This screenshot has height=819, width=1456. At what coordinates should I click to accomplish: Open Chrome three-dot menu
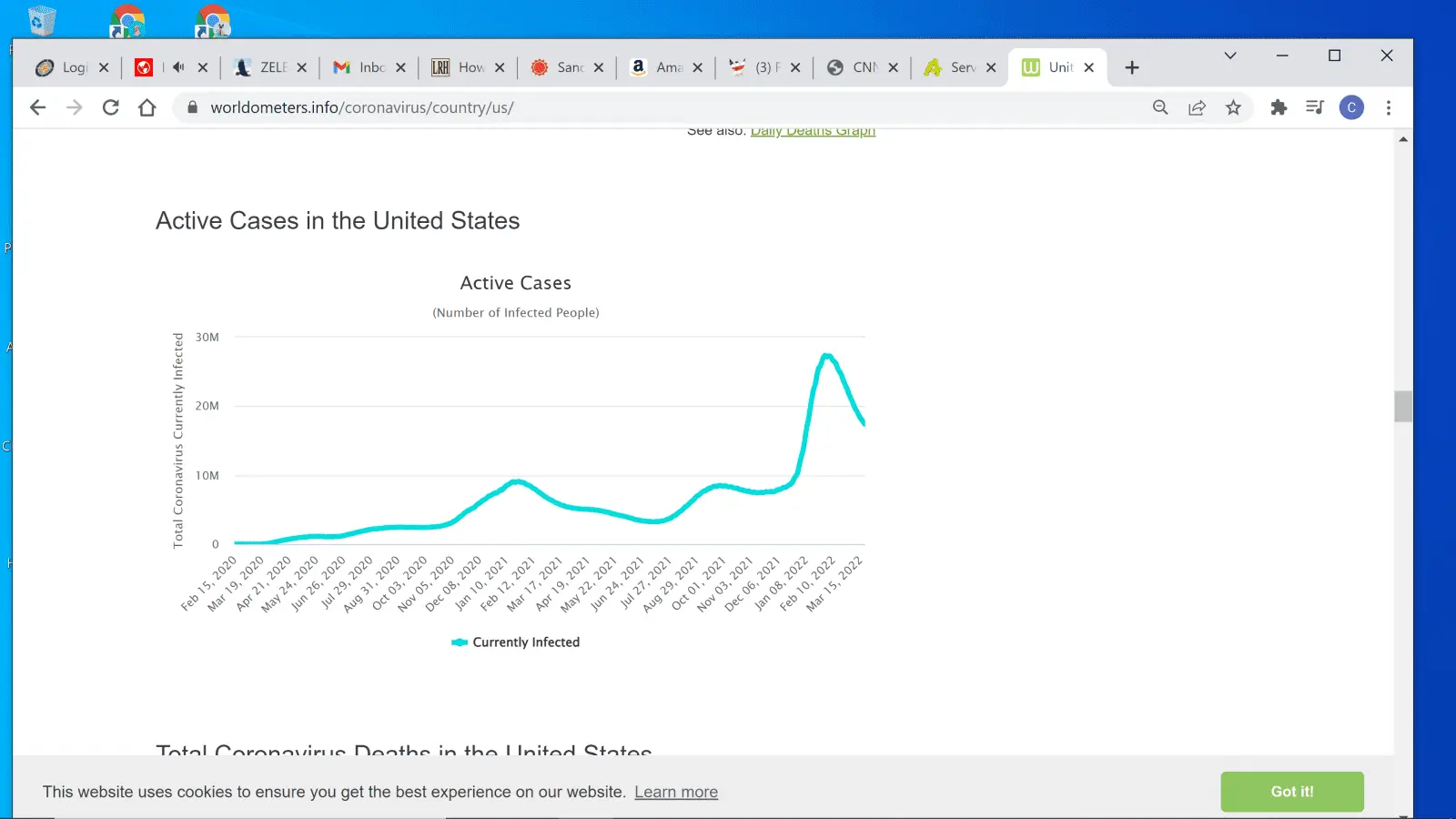click(1389, 107)
